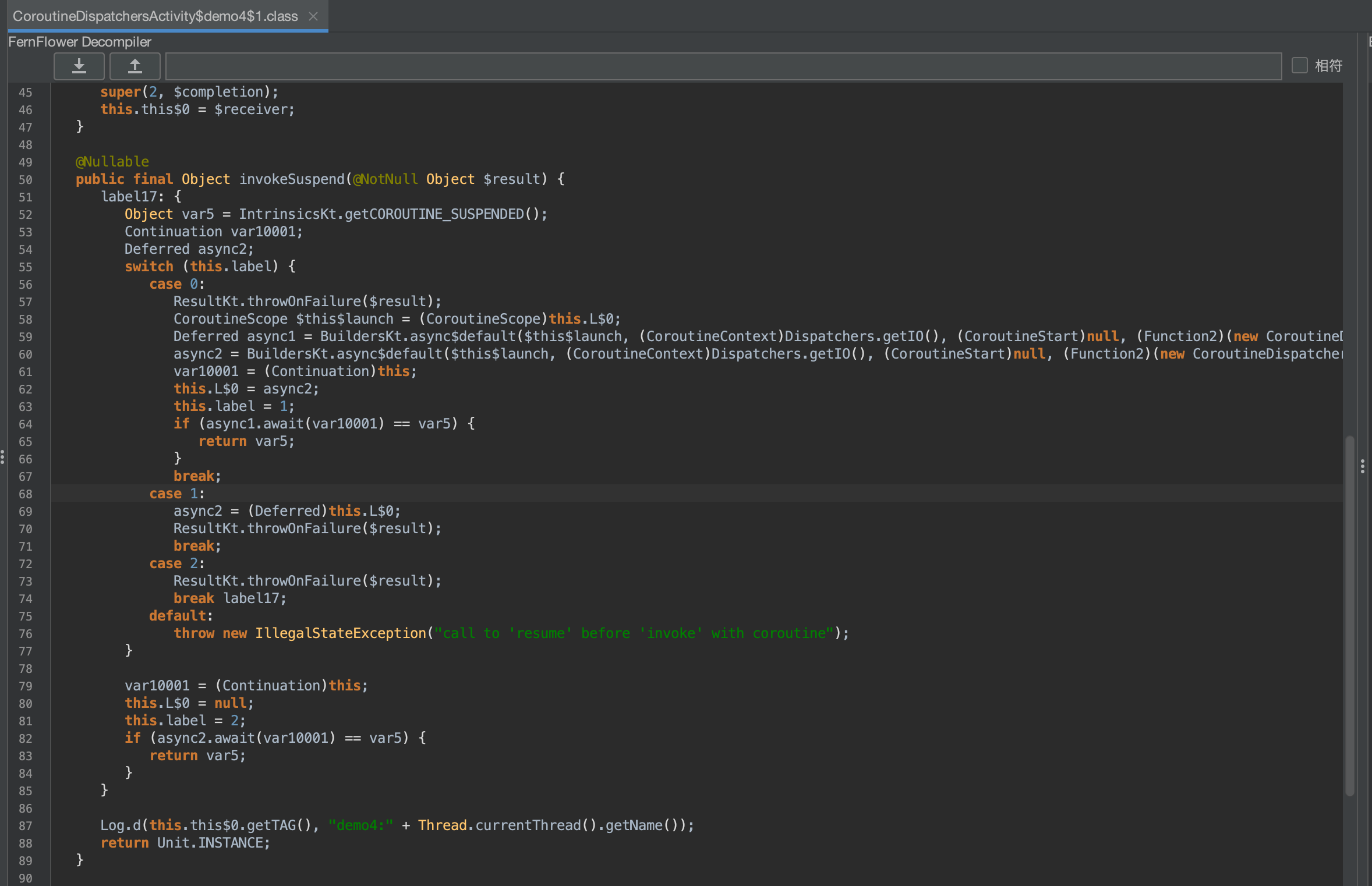The height and width of the screenshot is (886, 1372).
Task: Enable the 相符 match checkbox
Action: [1299, 65]
